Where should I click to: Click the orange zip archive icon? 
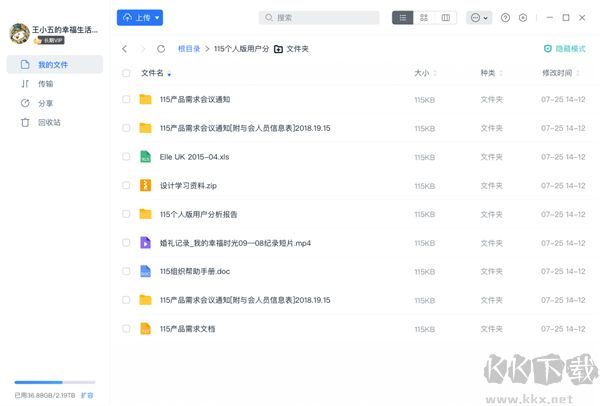[x=145, y=185]
